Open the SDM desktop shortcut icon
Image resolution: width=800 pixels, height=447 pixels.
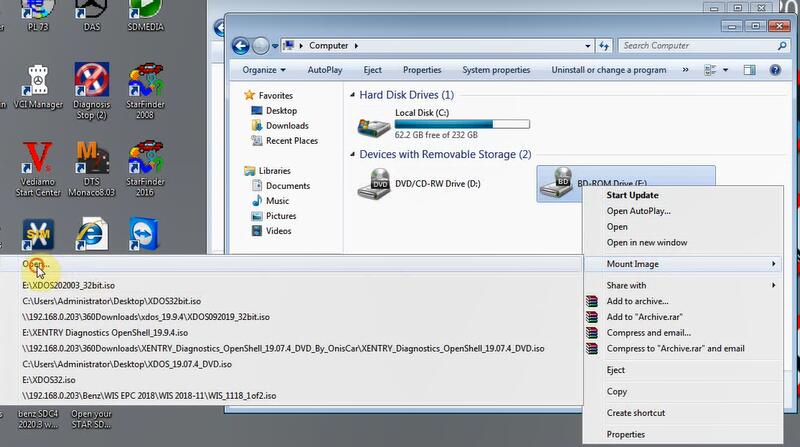(x=38, y=235)
